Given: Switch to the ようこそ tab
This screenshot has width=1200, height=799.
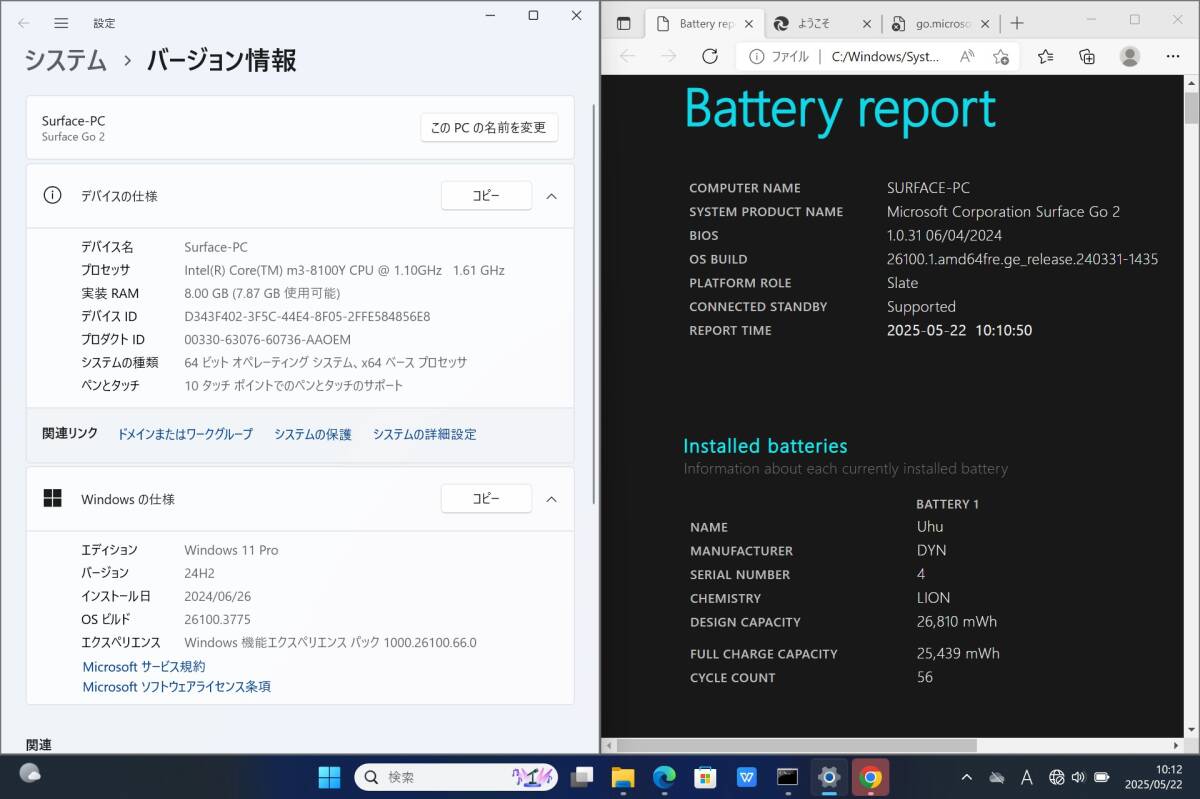Looking at the screenshot, I should (x=823, y=23).
